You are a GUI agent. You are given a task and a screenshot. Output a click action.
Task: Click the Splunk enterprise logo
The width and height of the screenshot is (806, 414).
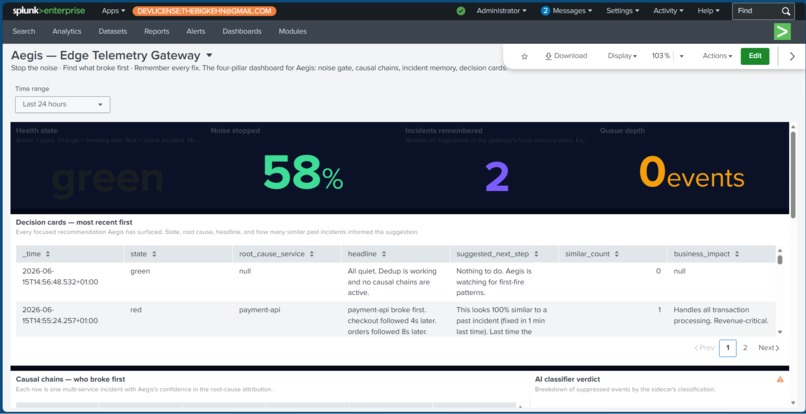point(49,11)
